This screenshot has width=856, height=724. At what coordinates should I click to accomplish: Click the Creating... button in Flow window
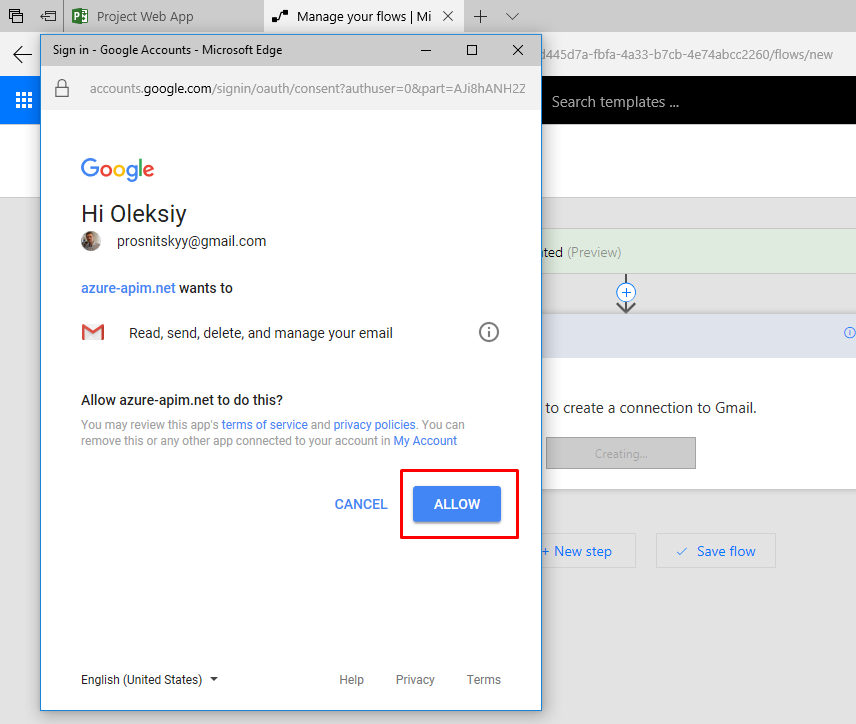(x=621, y=453)
